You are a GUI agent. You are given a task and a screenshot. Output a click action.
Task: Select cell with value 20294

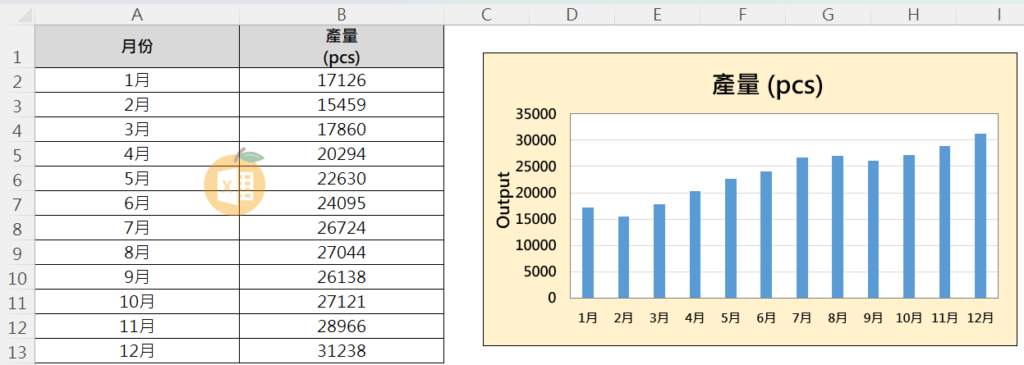click(x=342, y=154)
